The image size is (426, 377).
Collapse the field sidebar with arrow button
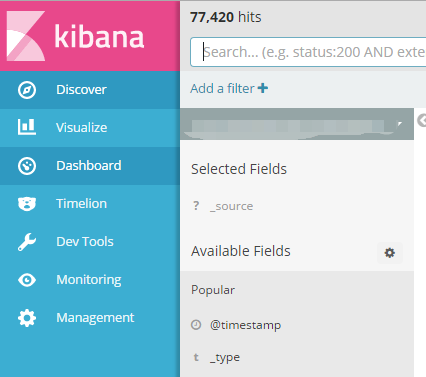point(422,120)
